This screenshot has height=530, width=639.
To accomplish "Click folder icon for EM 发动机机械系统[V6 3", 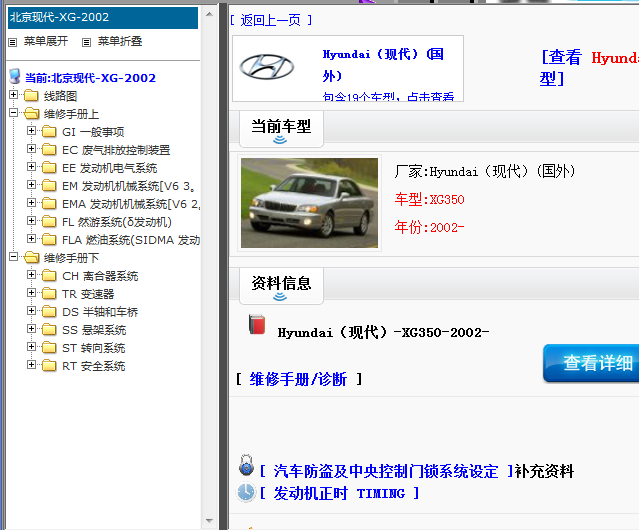I will [x=49, y=186].
